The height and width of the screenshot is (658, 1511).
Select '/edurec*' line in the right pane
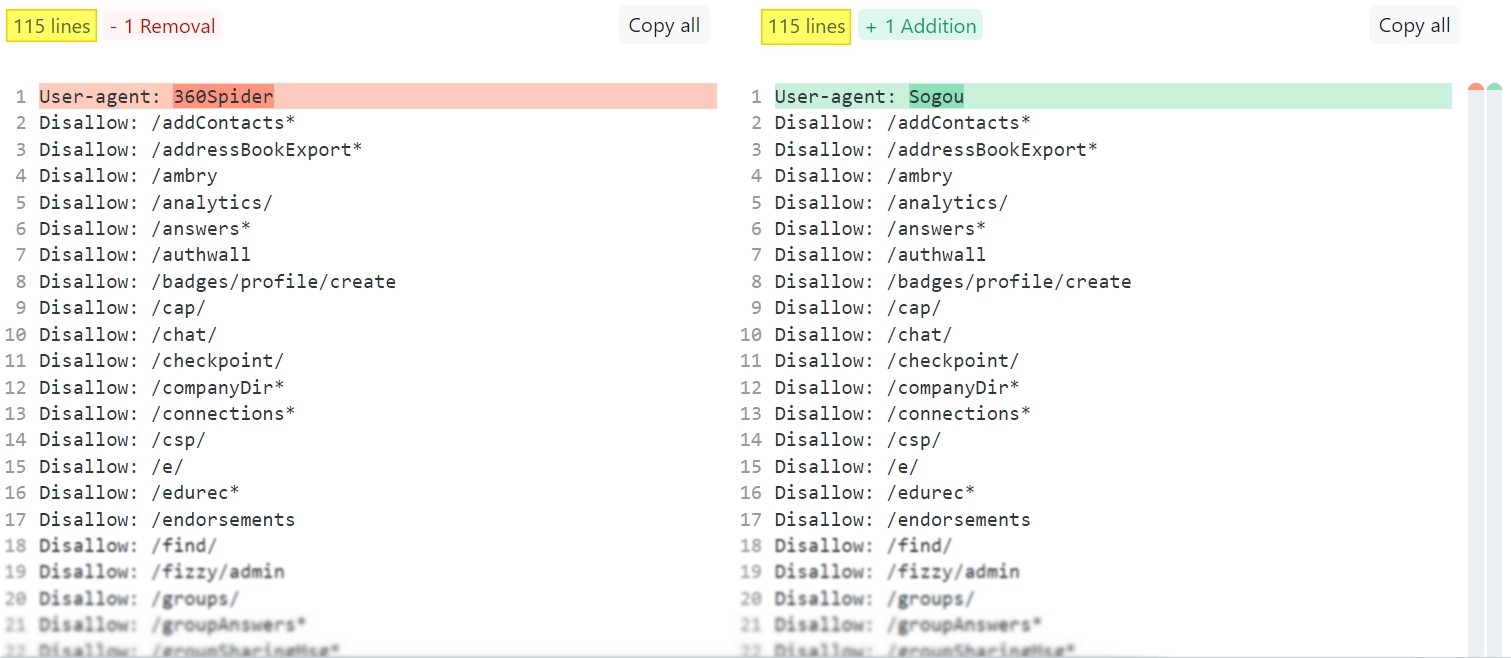point(875,492)
